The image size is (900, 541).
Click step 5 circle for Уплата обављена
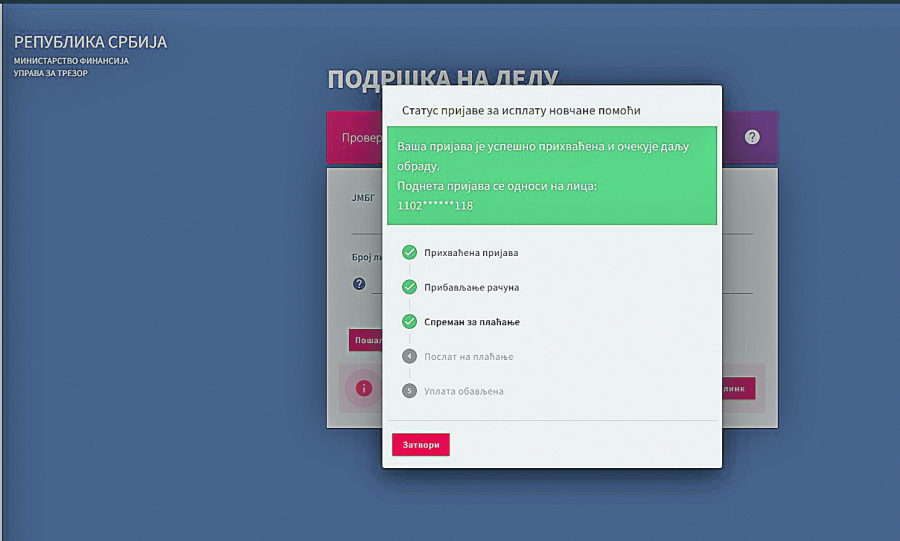point(409,391)
